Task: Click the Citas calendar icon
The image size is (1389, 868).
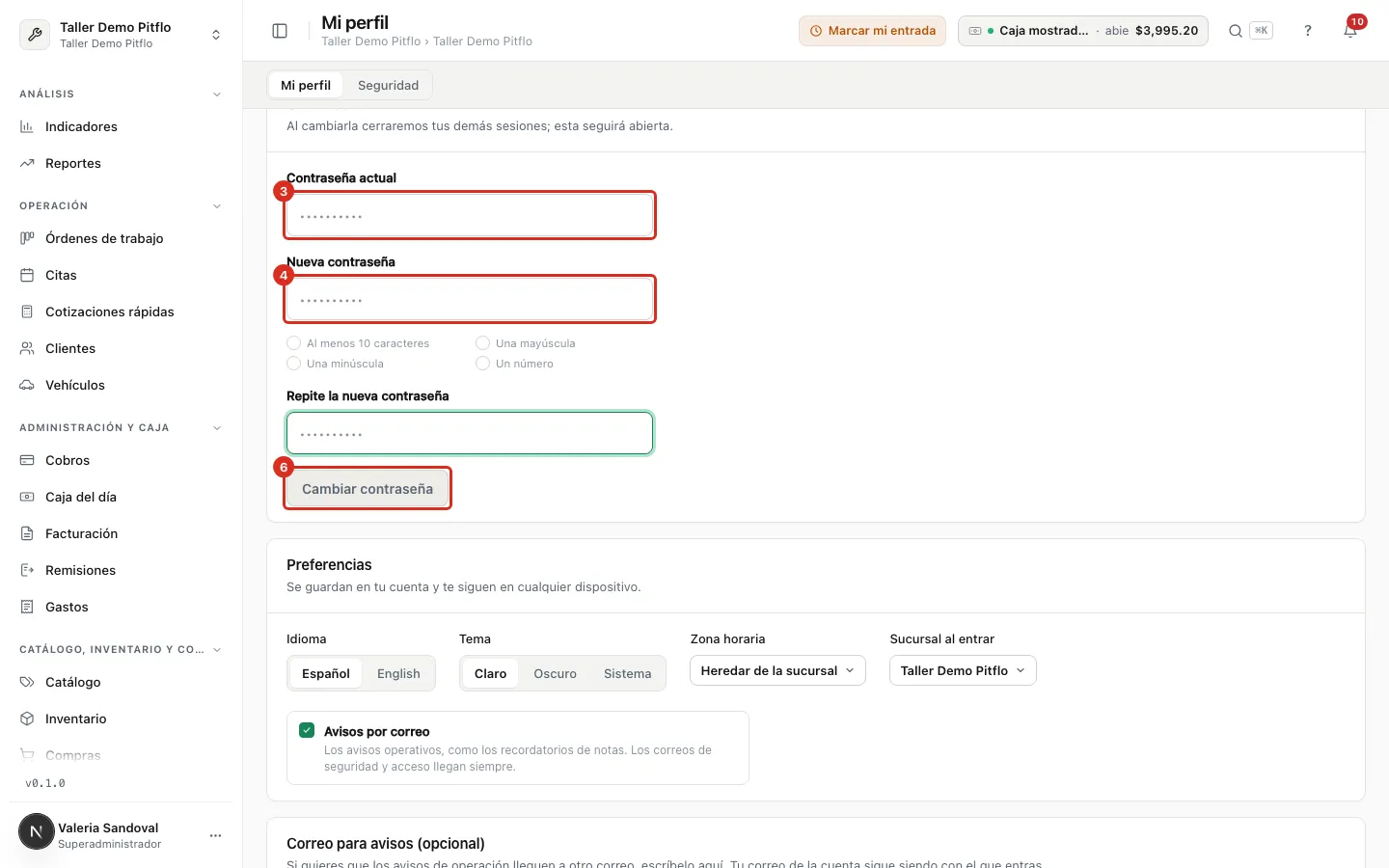Action: [27, 275]
